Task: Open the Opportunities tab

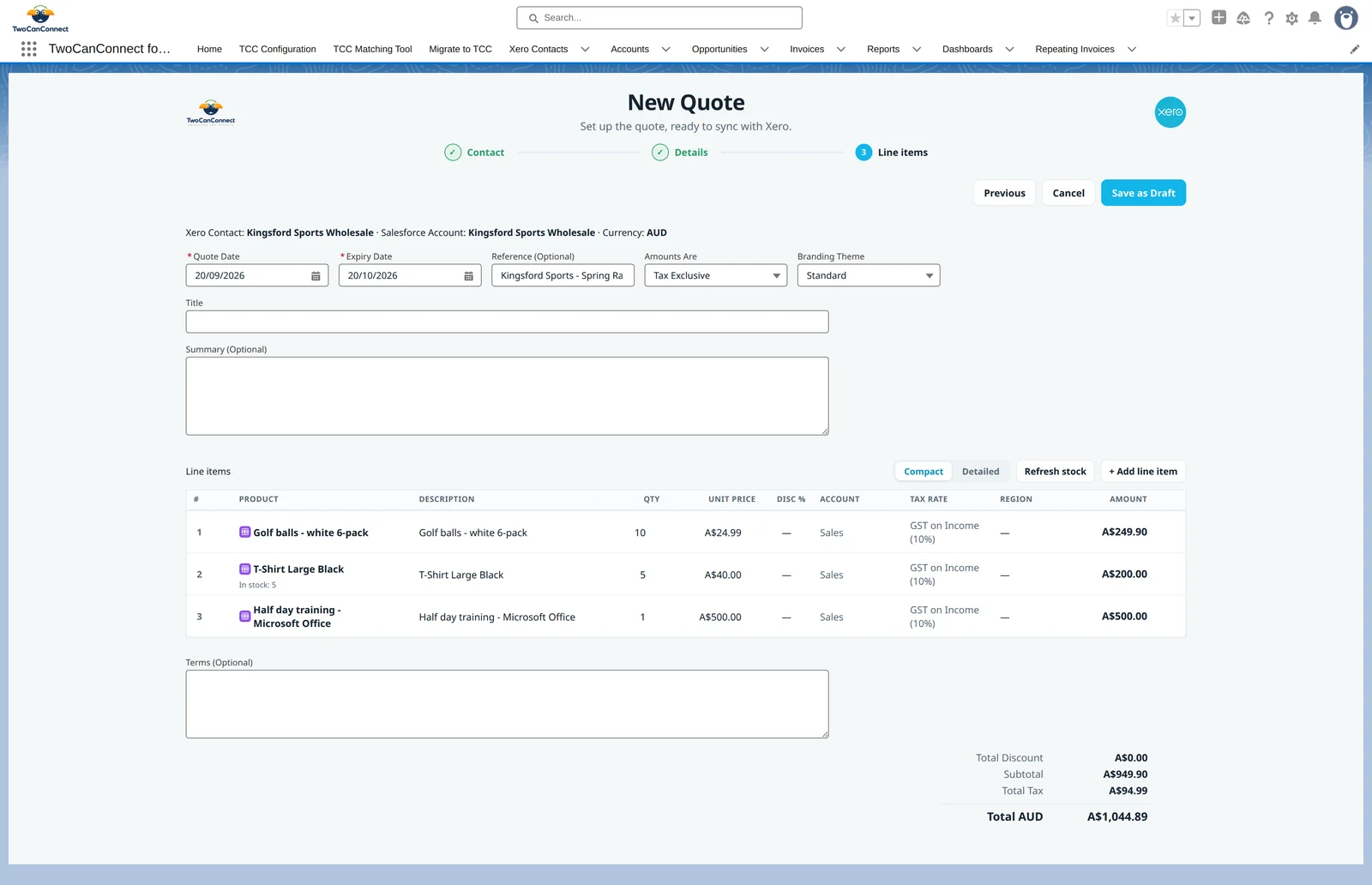Action: pos(719,50)
